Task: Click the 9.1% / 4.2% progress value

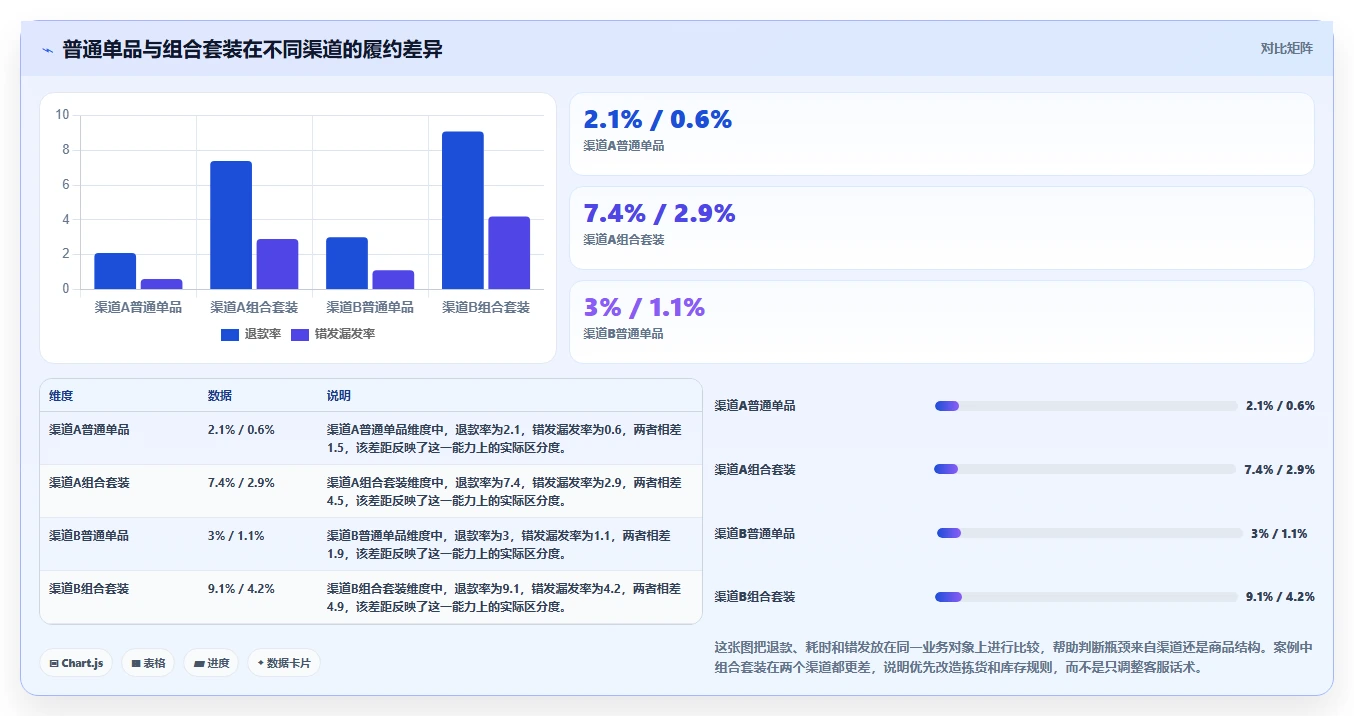Action: 1280,597
